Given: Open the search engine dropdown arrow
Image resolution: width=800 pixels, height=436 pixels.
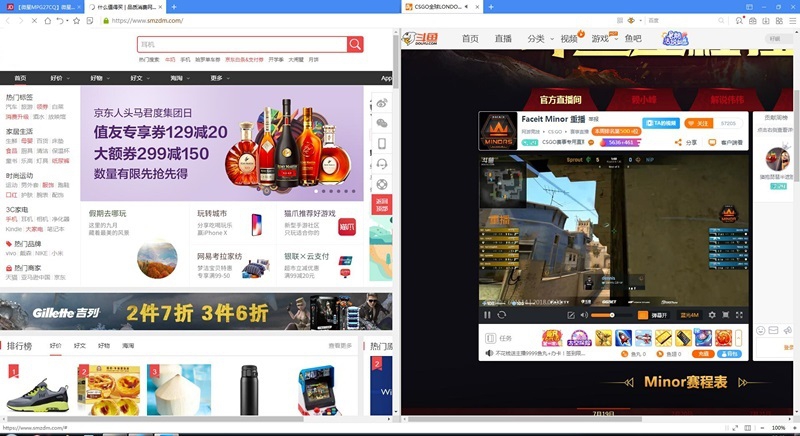Looking at the screenshot, I should pyautogui.click(x=643, y=21).
